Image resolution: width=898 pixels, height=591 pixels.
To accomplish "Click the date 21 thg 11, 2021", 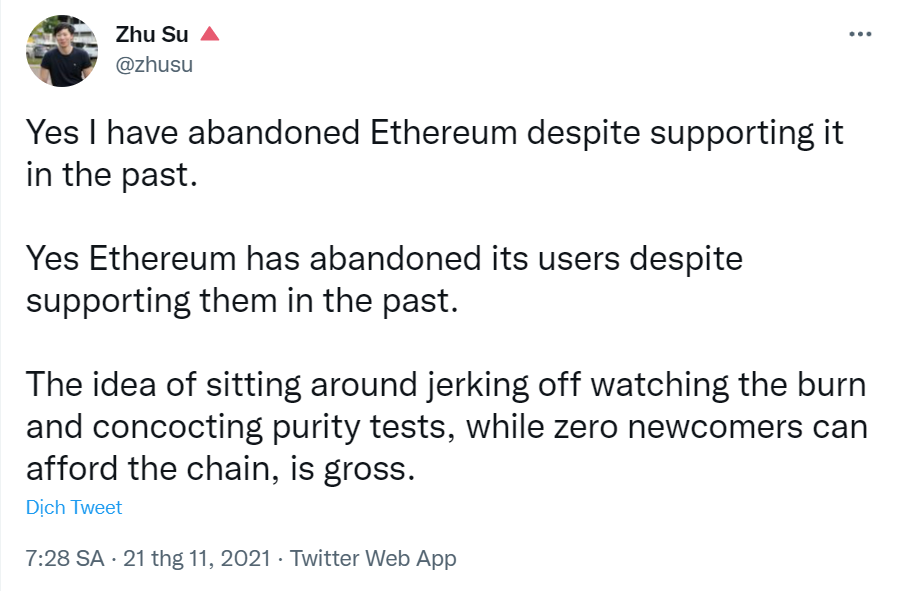I will click(x=196, y=559).
